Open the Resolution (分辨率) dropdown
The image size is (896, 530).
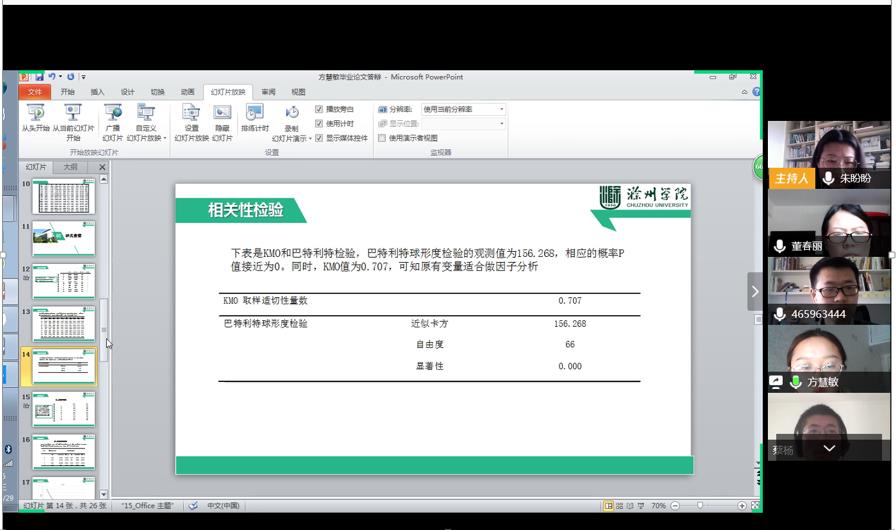point(502,109)
